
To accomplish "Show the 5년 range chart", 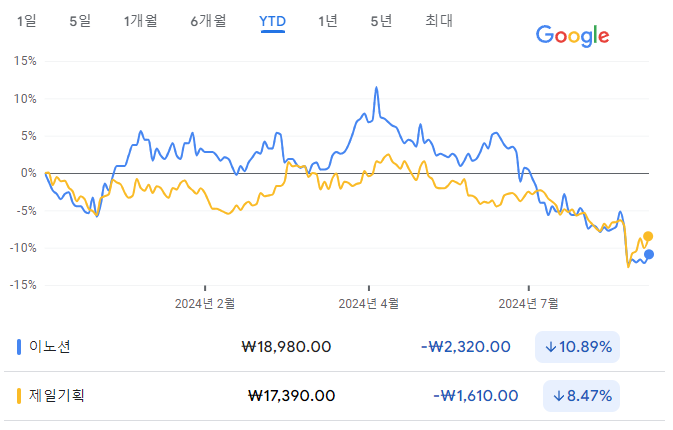I will [381, 21].
